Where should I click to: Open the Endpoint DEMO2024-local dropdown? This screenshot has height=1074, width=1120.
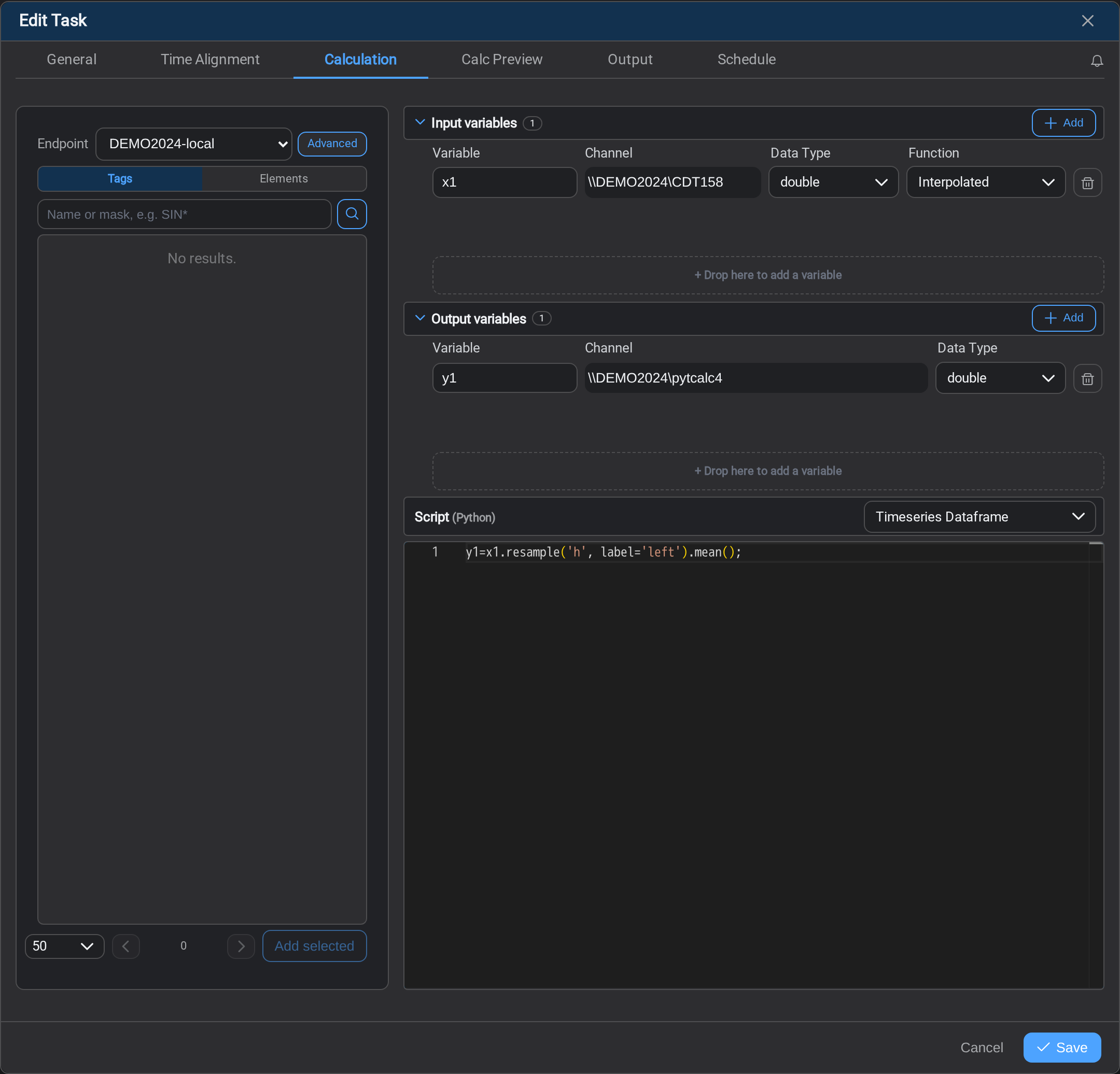[194, 144]
